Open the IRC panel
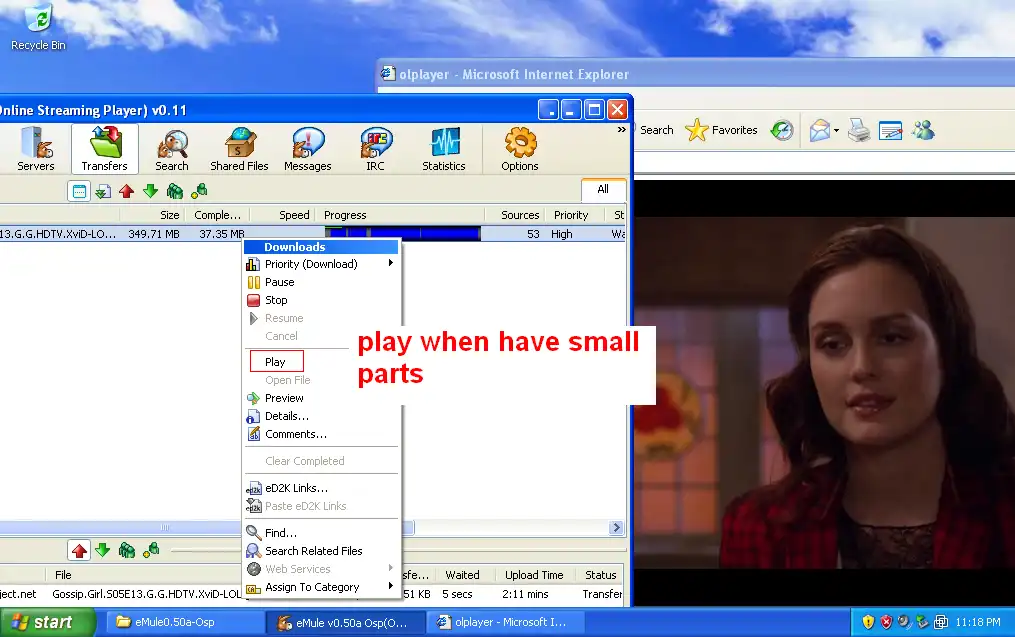This screenshot has width=1015, height=637. click(375, 150)
